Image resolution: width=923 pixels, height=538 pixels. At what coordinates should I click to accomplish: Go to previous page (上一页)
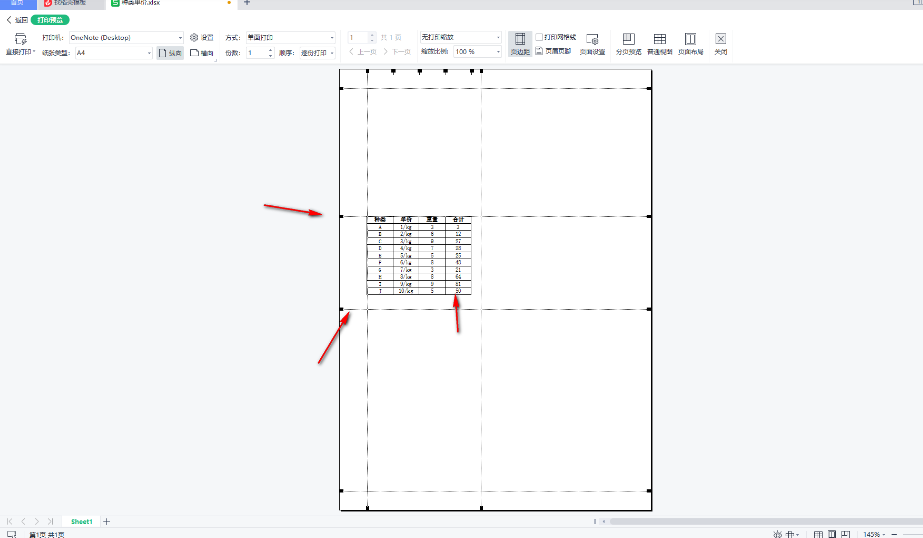coord(363,52)
